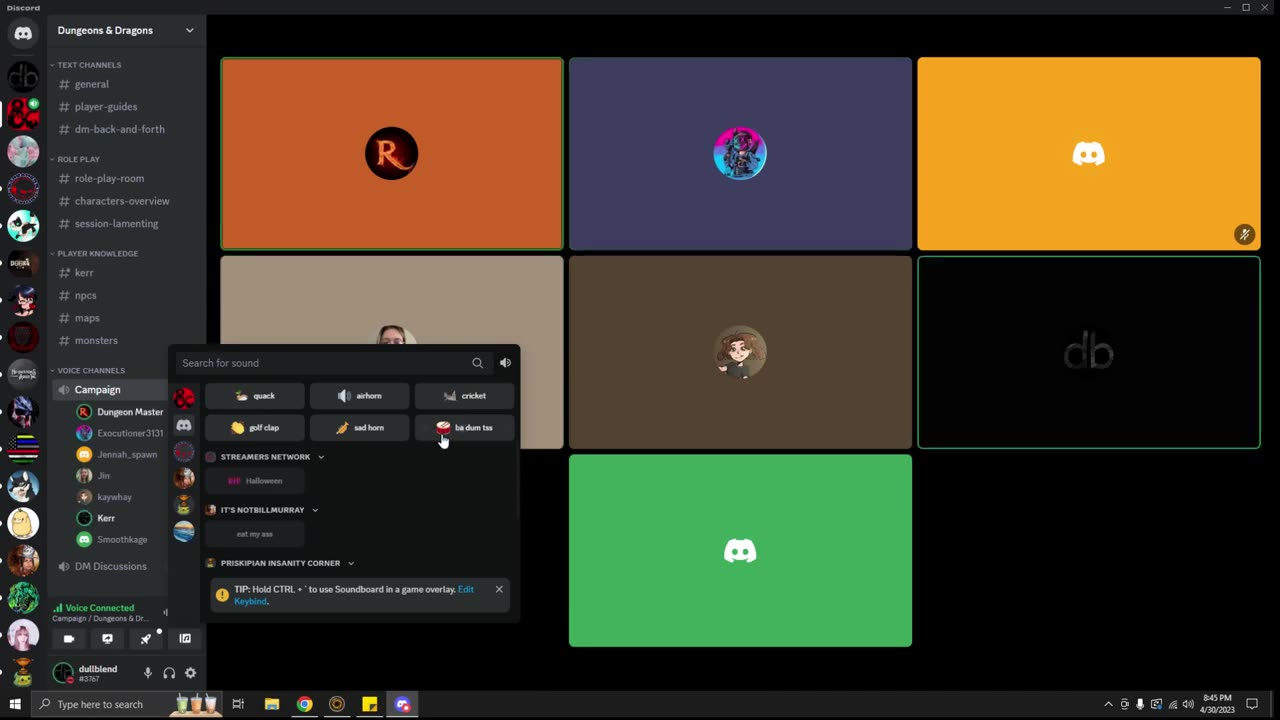The width and height of the screenshot is (1280, 720).
Task: Play the Halloween sound
Action: (x=255, y=481)
